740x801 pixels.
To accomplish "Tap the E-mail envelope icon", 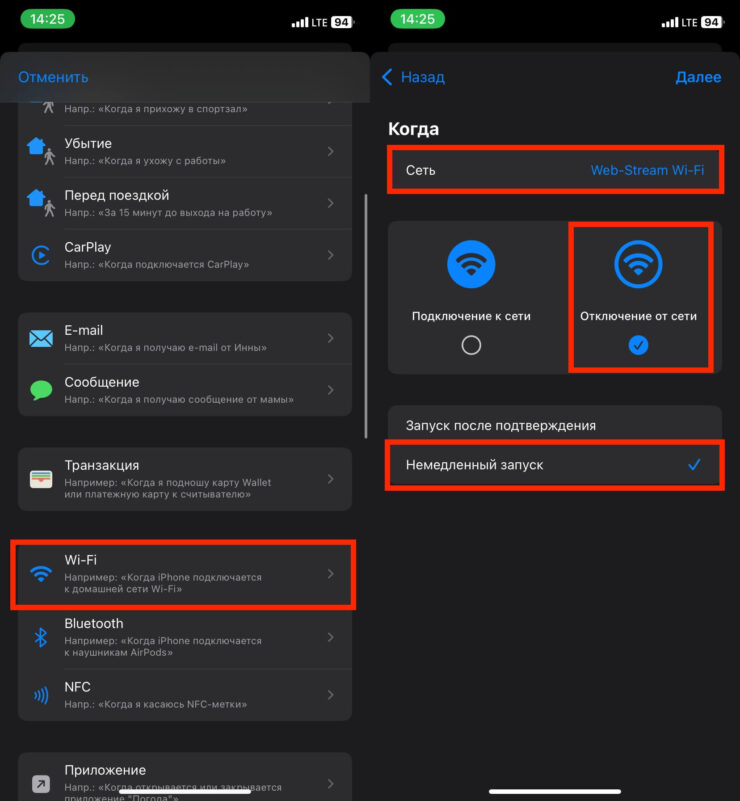I will pos(41,339).
